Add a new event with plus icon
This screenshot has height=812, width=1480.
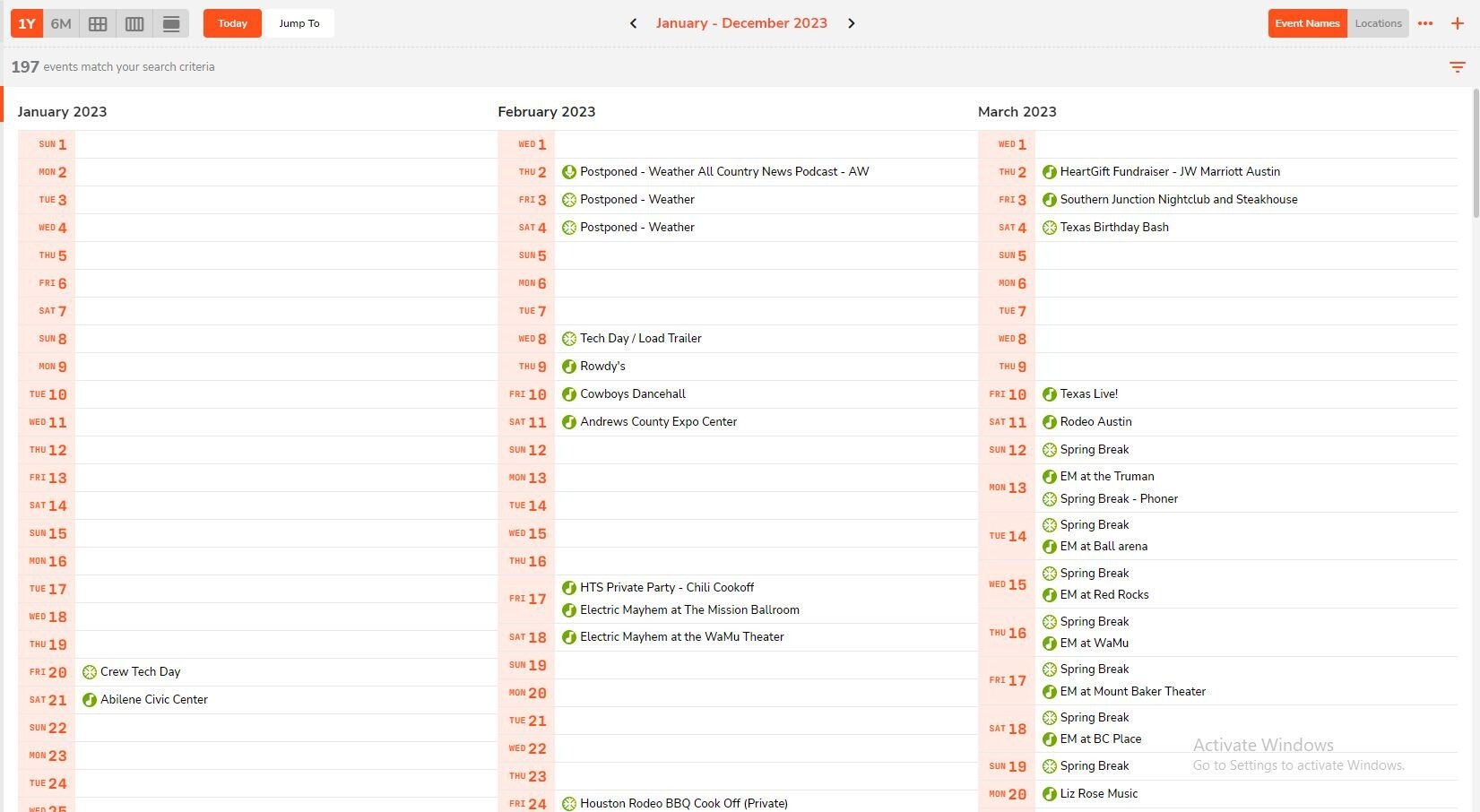[x=1458, y=23]
